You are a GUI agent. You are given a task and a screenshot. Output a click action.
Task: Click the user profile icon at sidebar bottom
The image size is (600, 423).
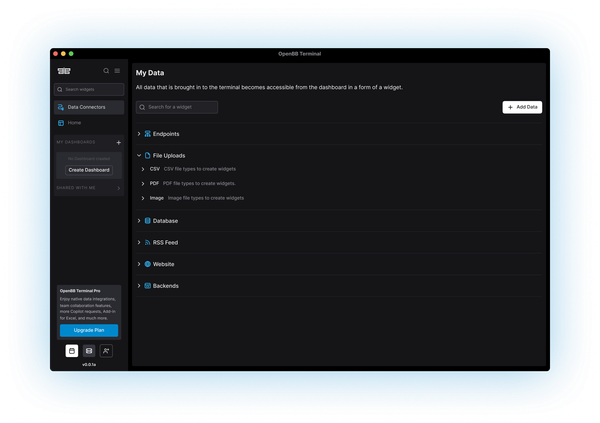click(106, 350)
